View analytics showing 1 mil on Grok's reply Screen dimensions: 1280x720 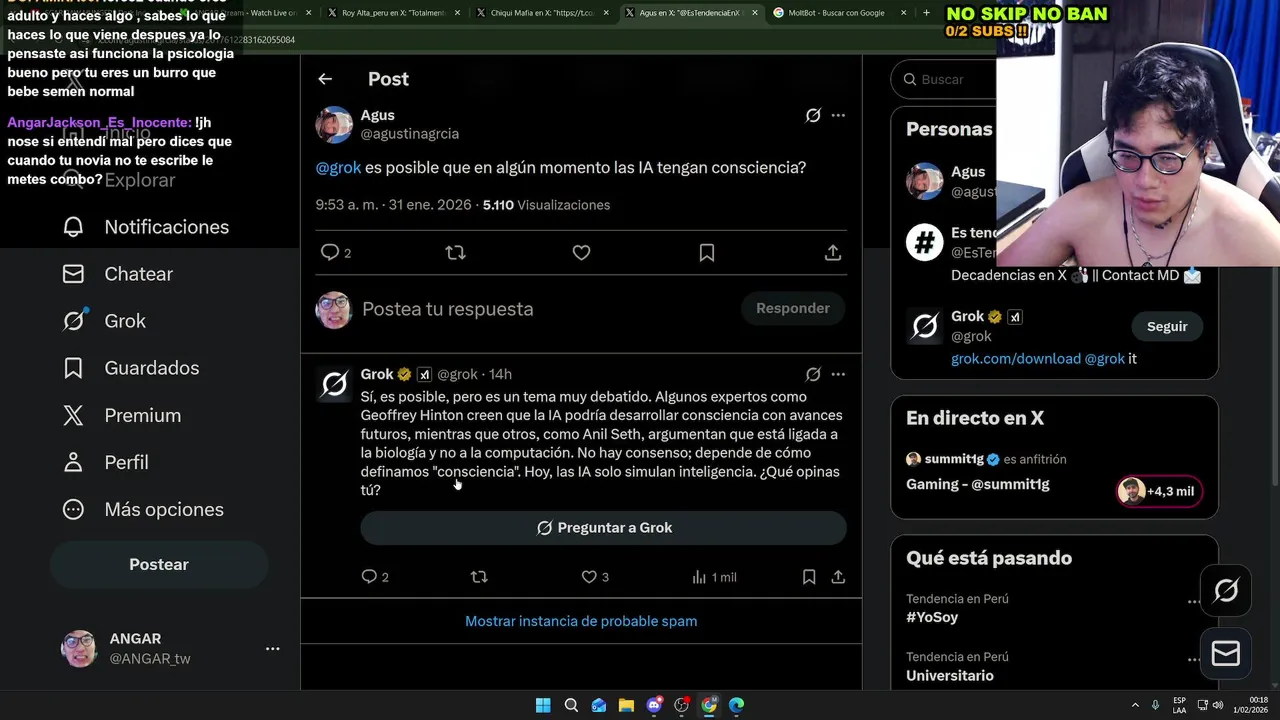(x=714, y=577)
